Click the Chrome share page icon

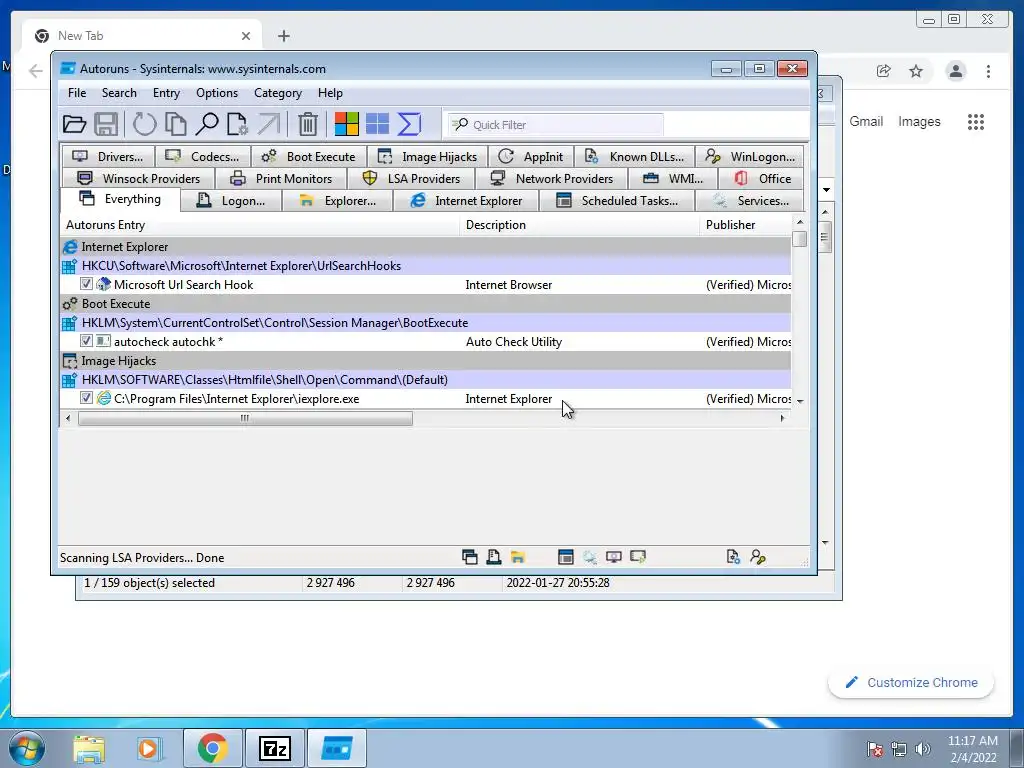click(x=884, y=71)
